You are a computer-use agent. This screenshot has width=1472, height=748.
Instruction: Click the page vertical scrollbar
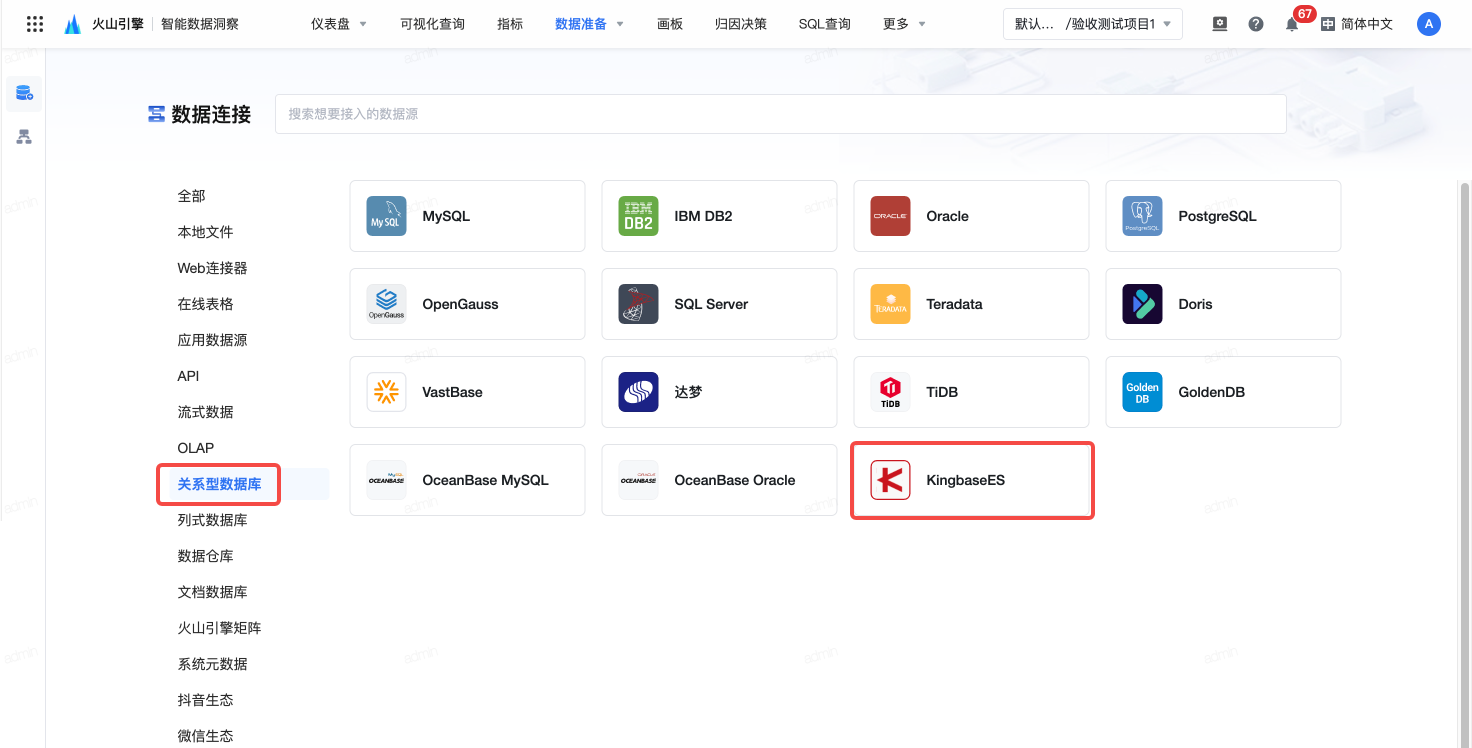coord(1465,464)
